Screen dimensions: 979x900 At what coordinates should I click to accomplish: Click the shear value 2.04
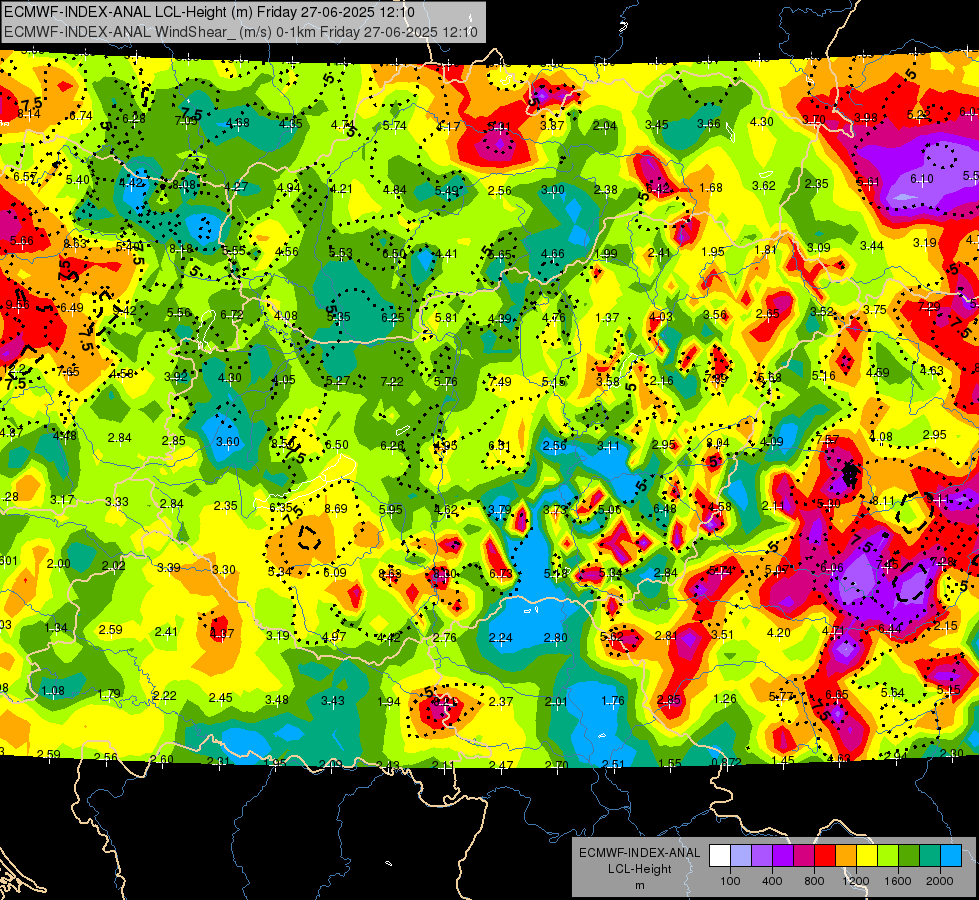[605, 126]
